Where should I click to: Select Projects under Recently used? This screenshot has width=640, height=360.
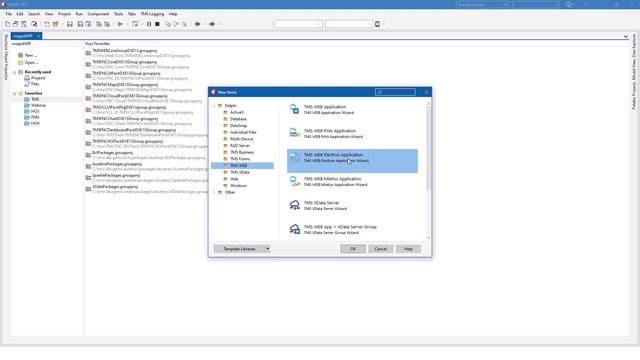pos(38,78)
